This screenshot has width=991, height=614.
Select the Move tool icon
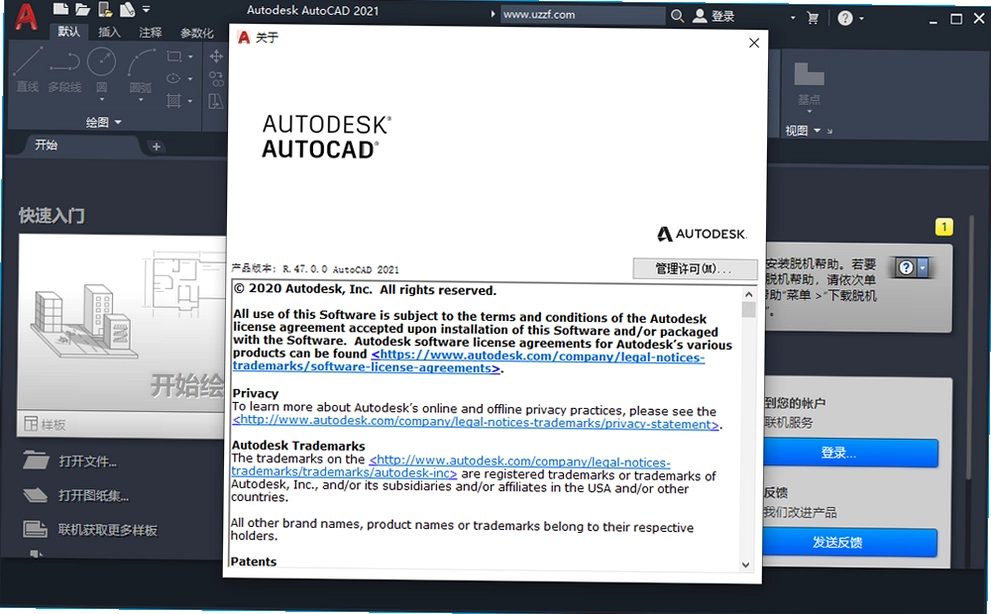(216, 56)
